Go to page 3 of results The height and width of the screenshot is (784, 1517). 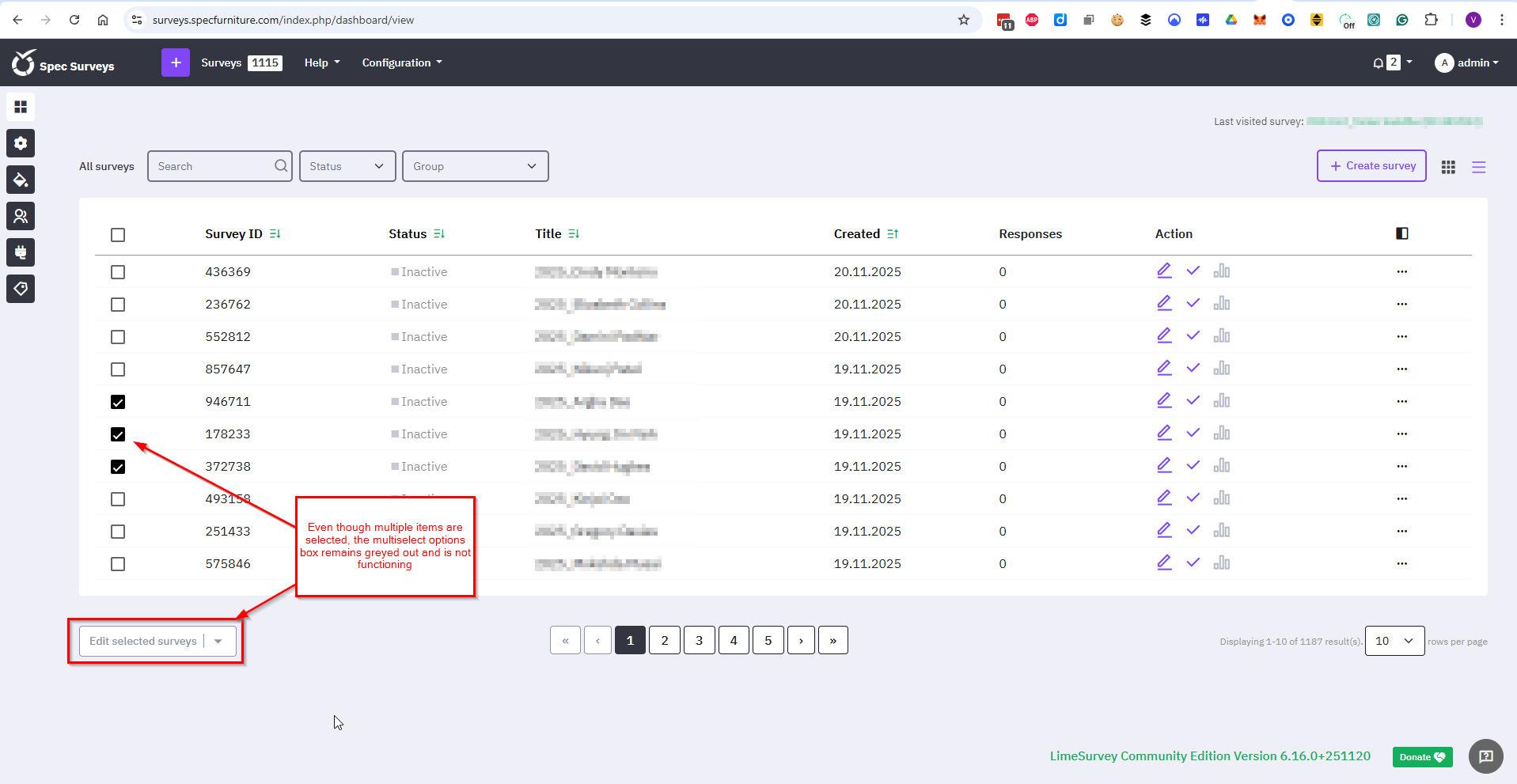(x=699, y=641)
